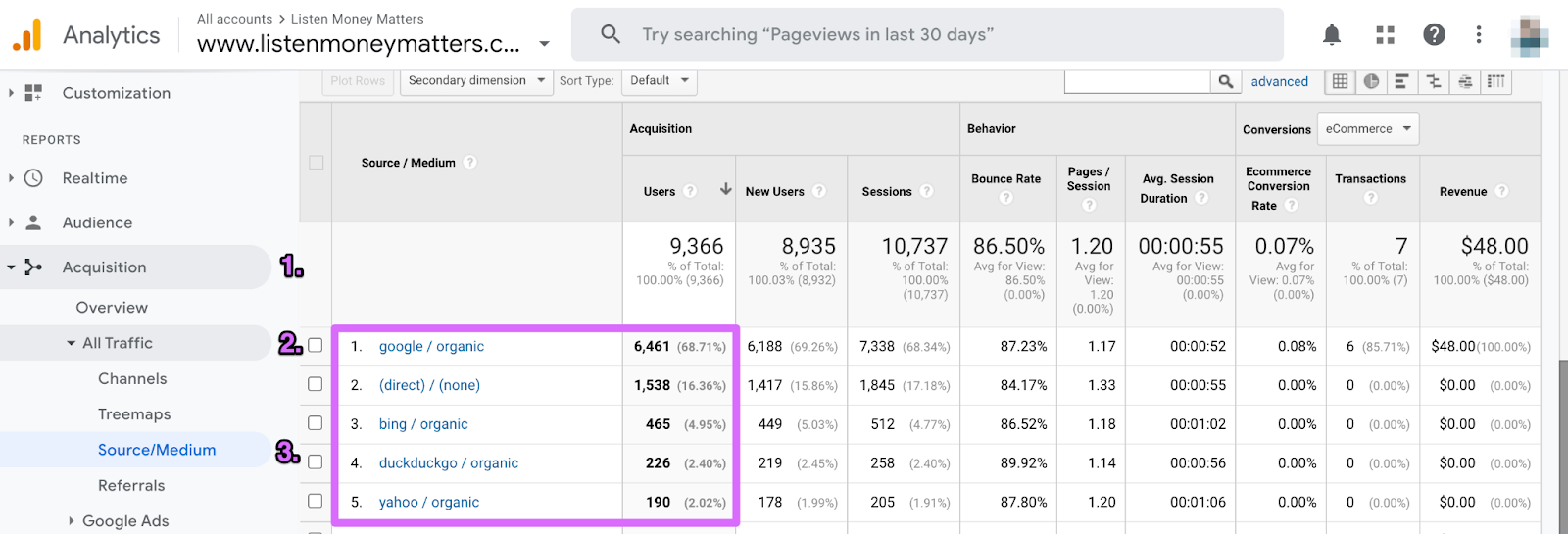
Task: Check the yahoo / organic row checkbox
Action: click(x=316, y=501)
